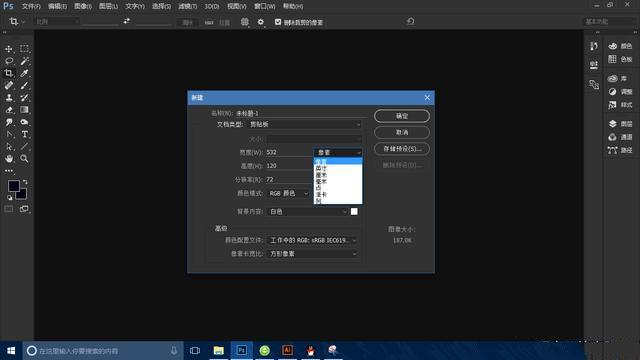This screenshot has width=640, height=360.
Task: Expand the color profile dropdown
Action: click(312, 240)
